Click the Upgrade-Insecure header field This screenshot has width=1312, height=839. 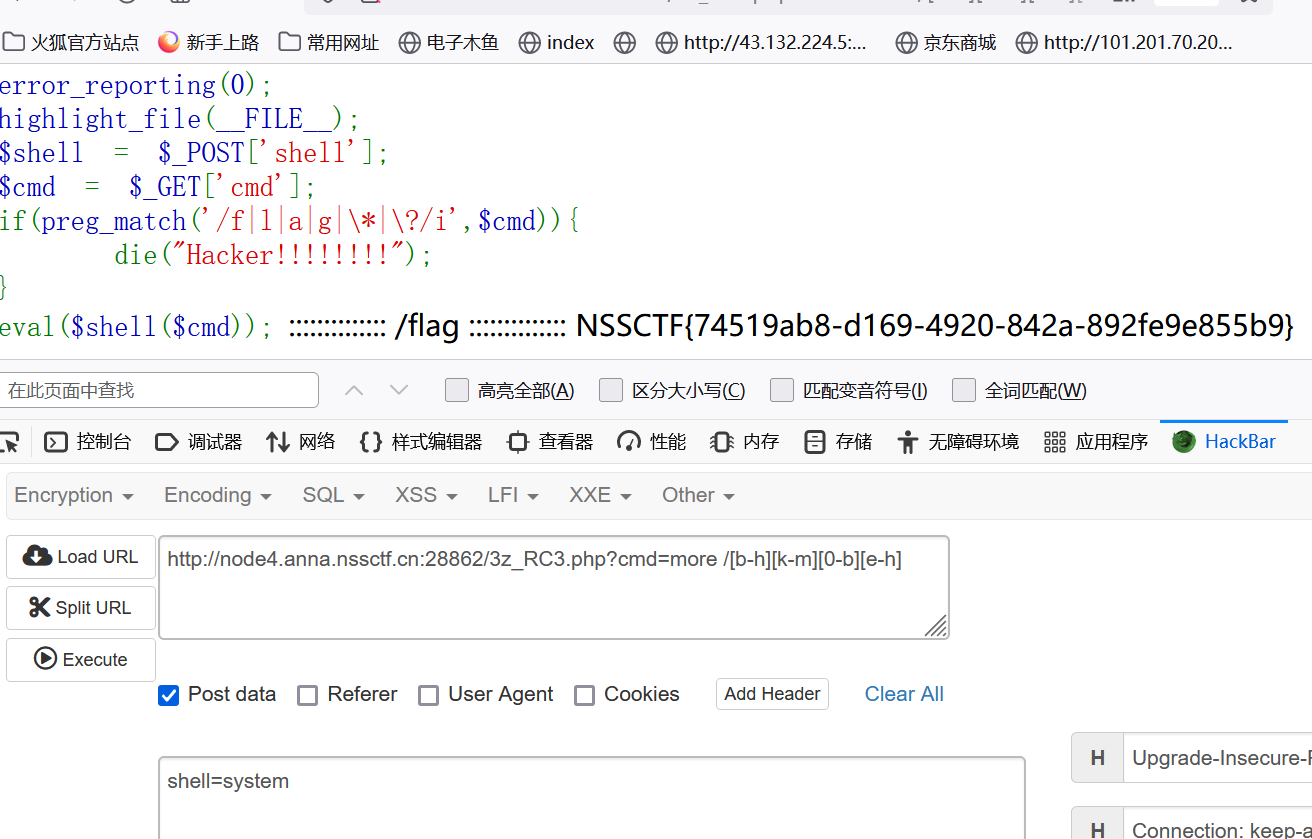pos(1218,758)
